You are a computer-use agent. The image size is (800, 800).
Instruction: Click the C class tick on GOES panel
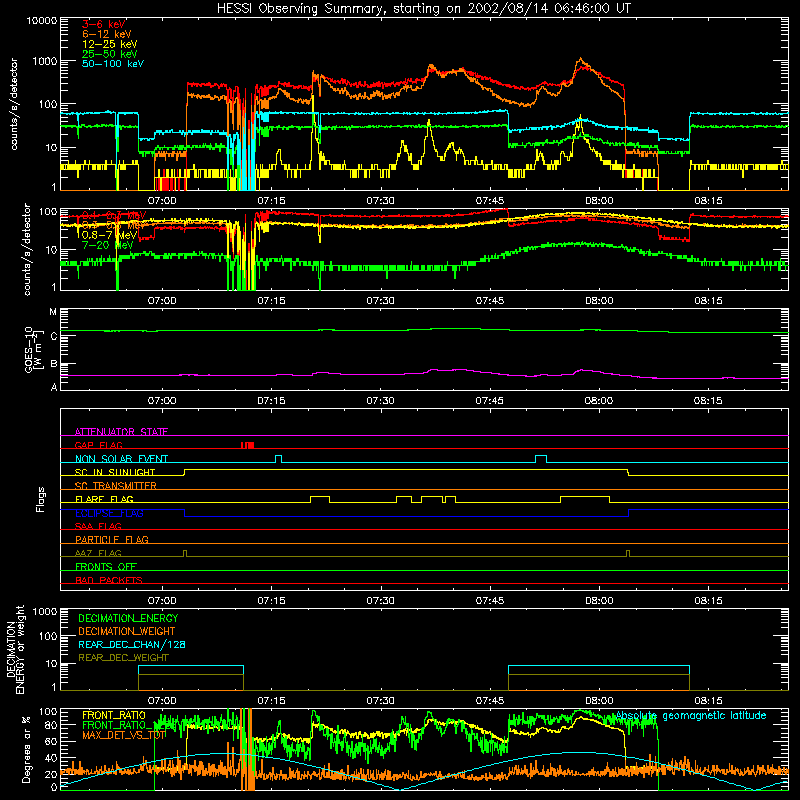[54, 336]
